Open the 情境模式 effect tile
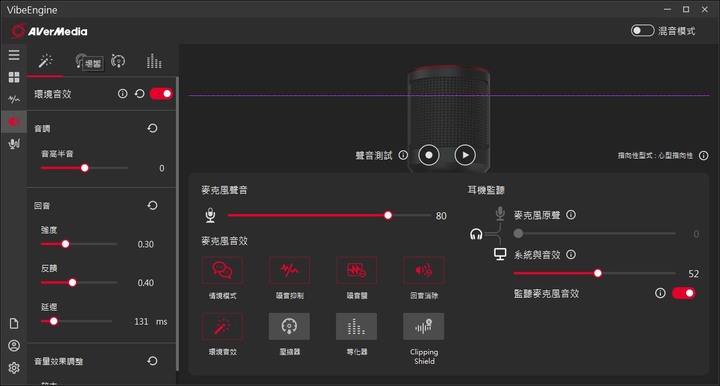This screenshot has width=720, height=386. (222, 270)
